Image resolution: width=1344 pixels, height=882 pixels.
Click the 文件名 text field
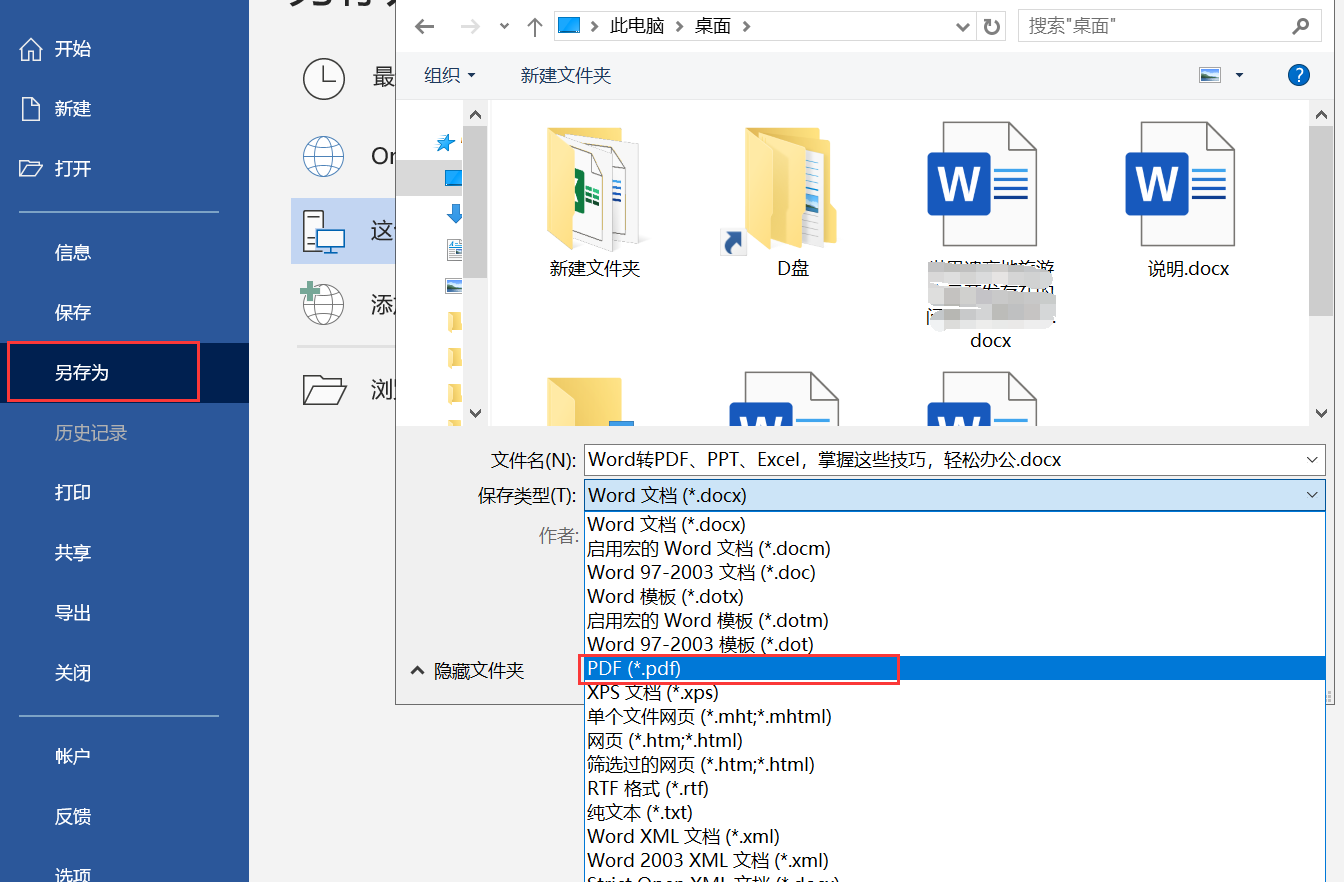[x=943, y=460]
